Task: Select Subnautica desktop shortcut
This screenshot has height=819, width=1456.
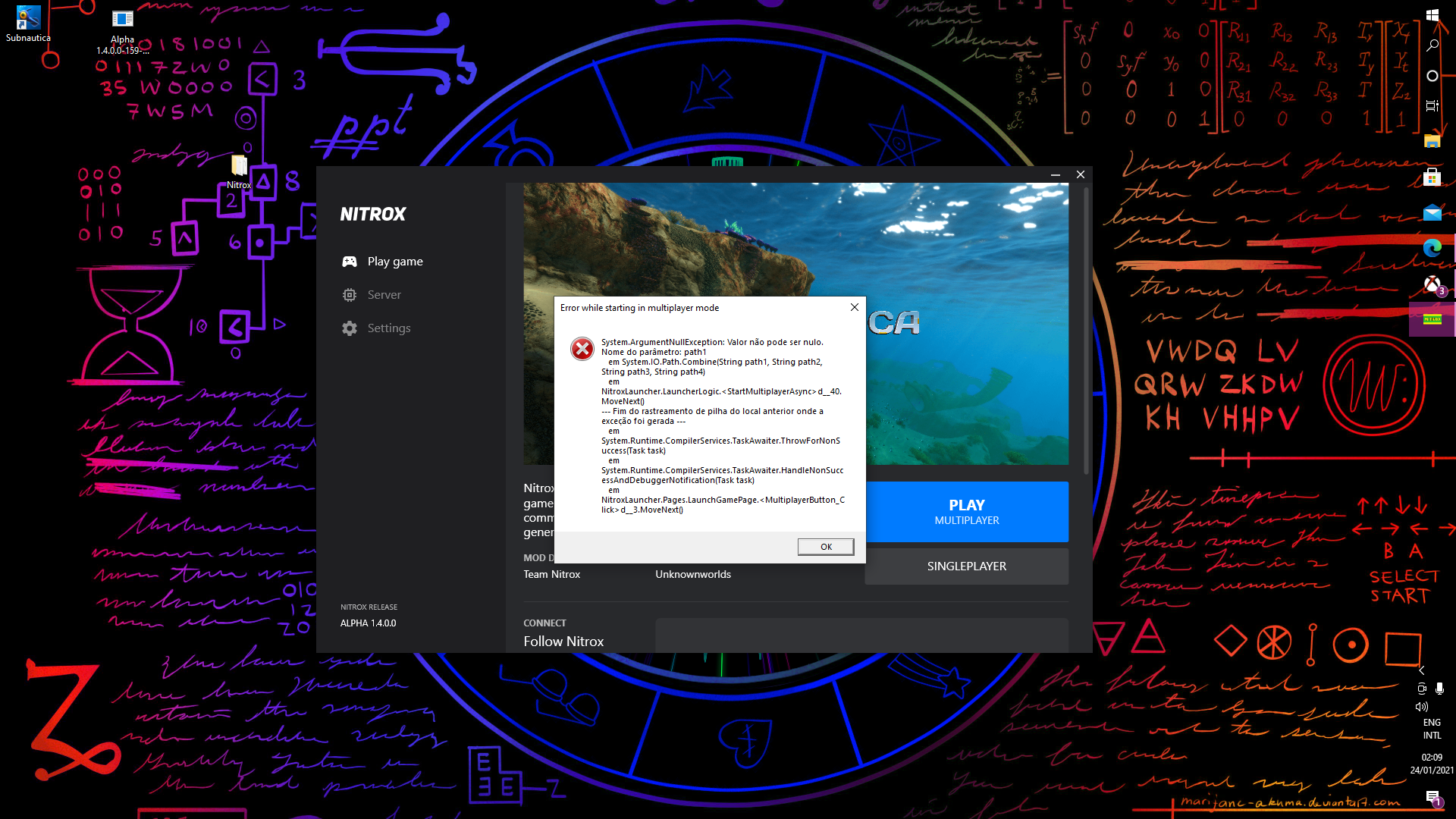Action: click(x=28, y=24)
